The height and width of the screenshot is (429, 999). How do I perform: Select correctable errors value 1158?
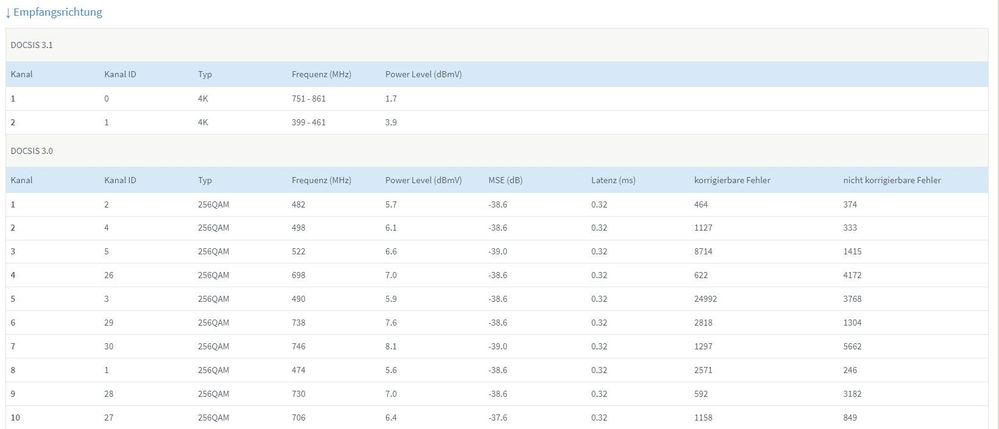[x=703, y=418]
